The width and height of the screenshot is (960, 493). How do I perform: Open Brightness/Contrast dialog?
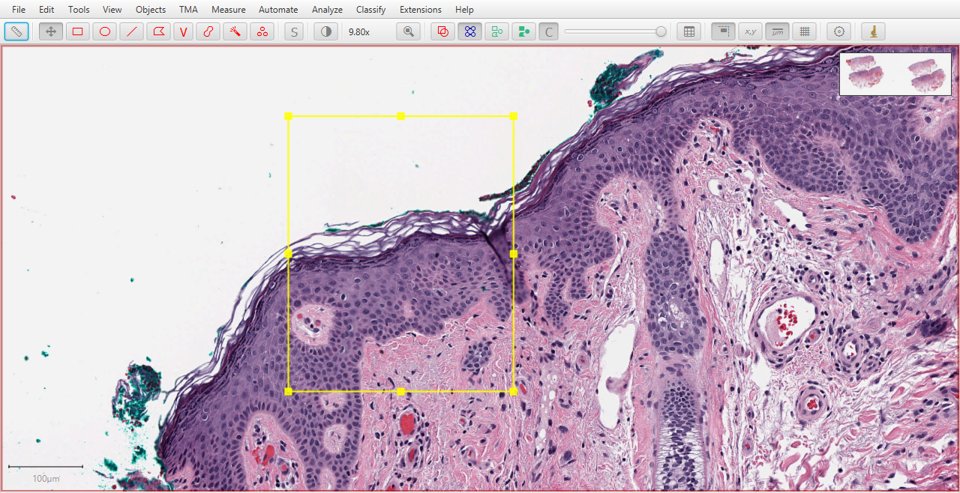326,31
